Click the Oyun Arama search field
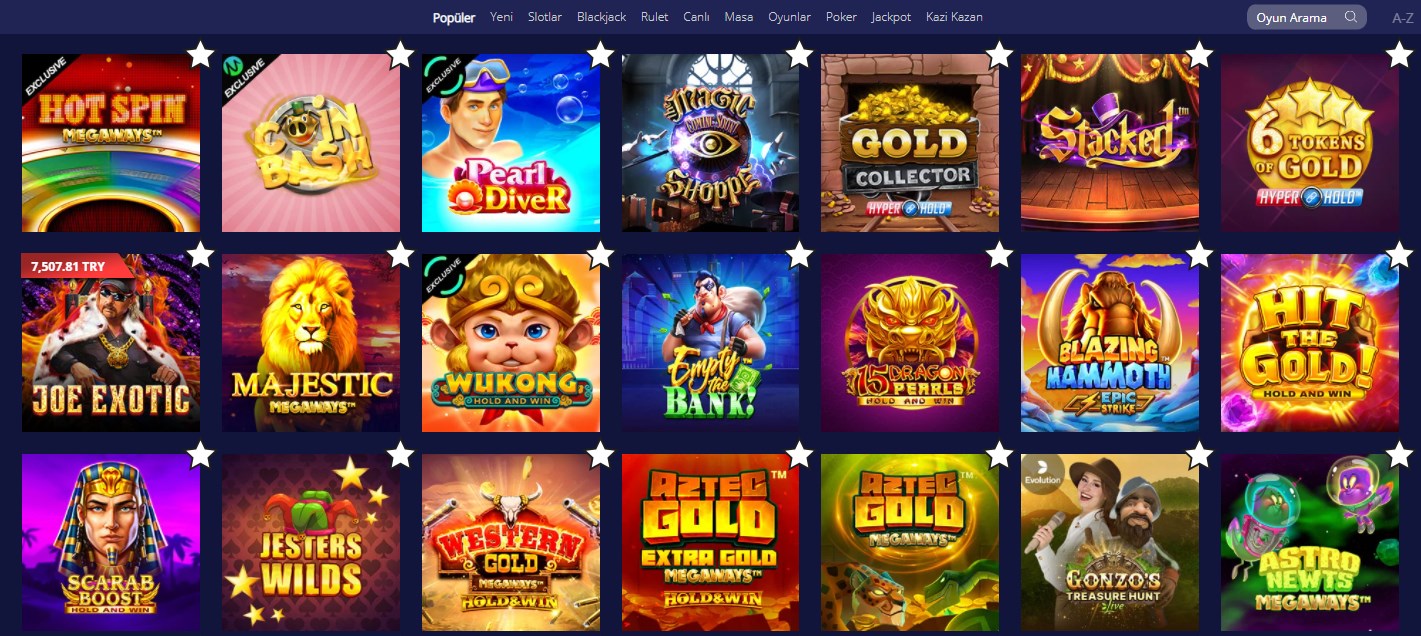Screen dimensions: 1421x636 1306,17
